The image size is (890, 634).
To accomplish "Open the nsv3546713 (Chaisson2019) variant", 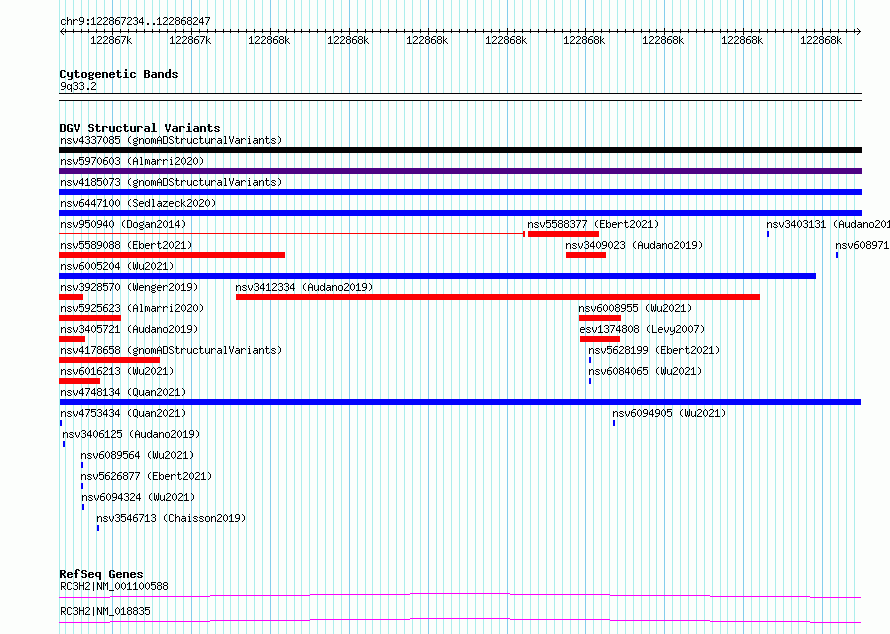I will click(171, 518).
